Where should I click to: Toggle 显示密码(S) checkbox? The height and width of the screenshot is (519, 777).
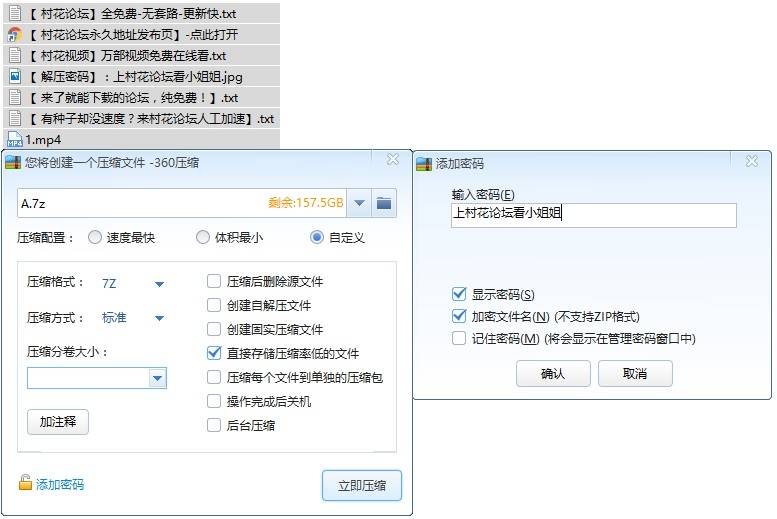click(x=459, y=294)
